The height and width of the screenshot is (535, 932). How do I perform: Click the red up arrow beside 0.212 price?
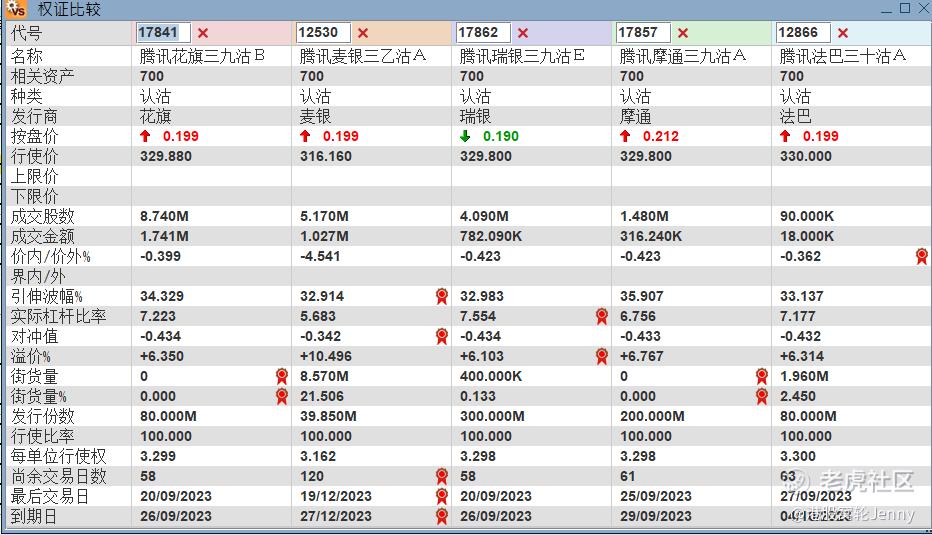pos(625,136)
